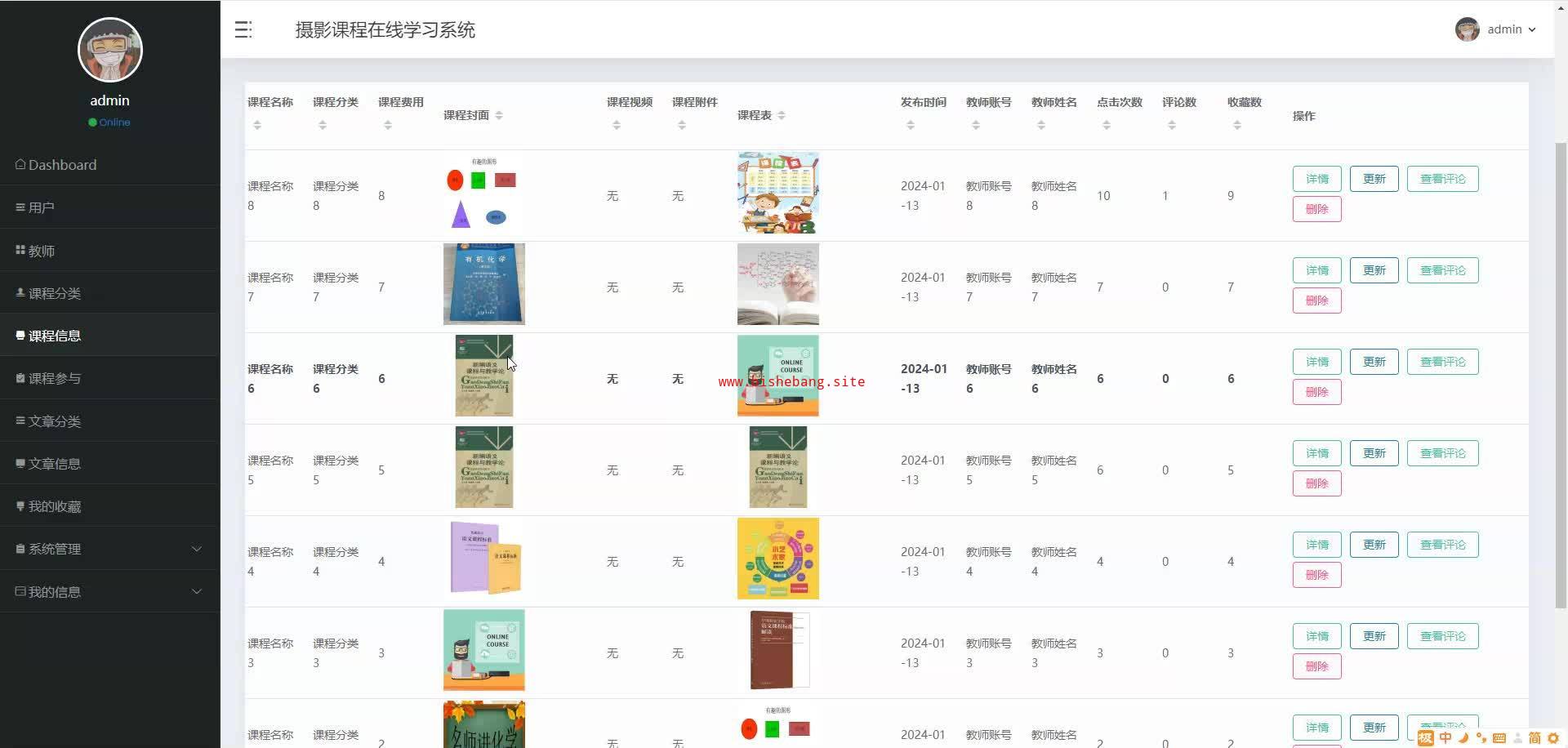The height and width of the screenshot is (748, 1568).
Task: Sort table by 课程表 column arrows
Action: (x=782, y=115)
